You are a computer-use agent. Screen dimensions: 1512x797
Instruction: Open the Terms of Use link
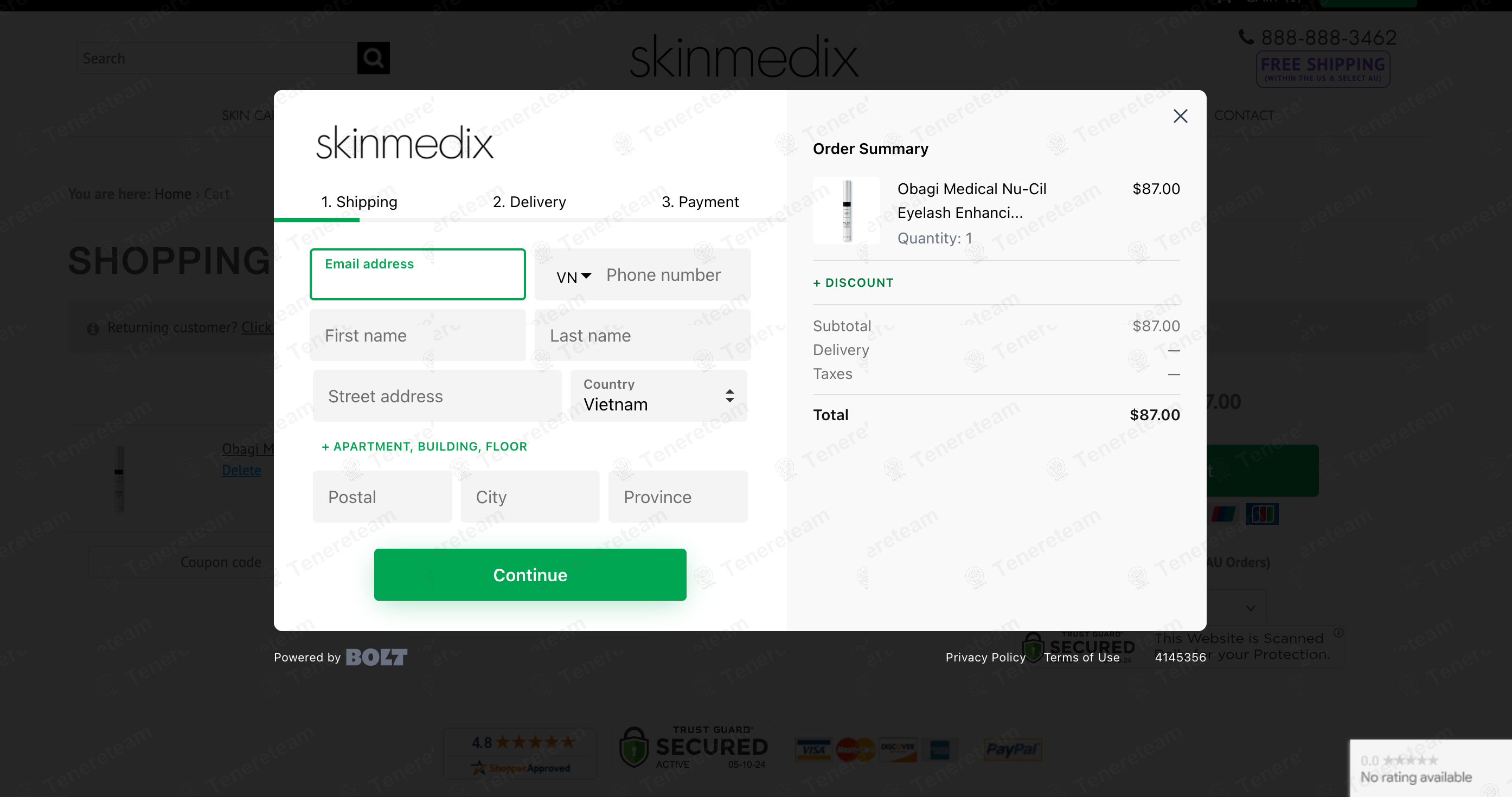[x=1081, y=657]
